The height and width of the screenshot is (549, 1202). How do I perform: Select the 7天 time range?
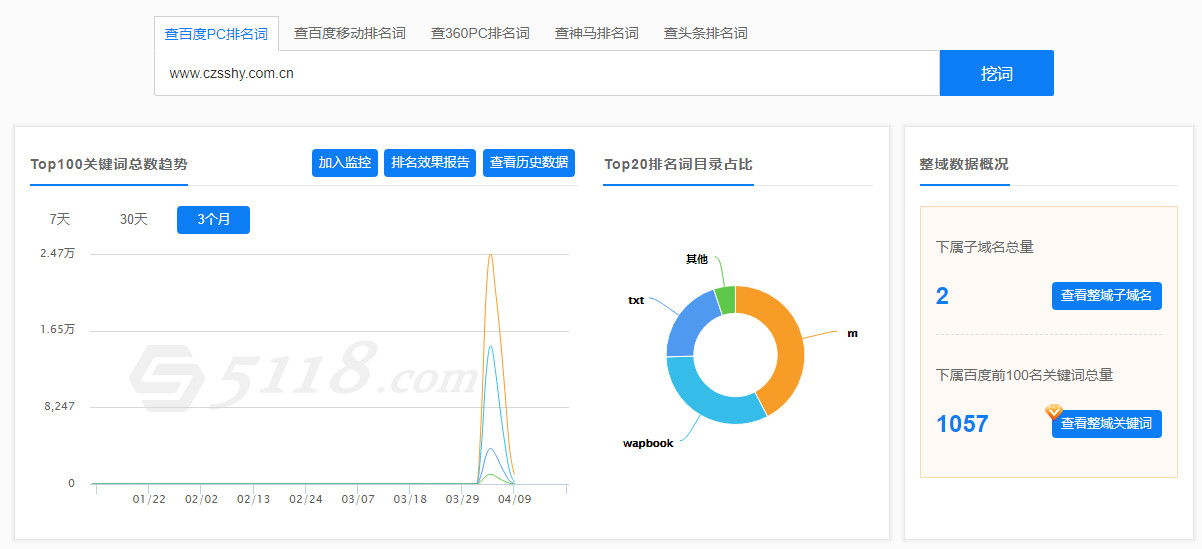pos(60,220)
